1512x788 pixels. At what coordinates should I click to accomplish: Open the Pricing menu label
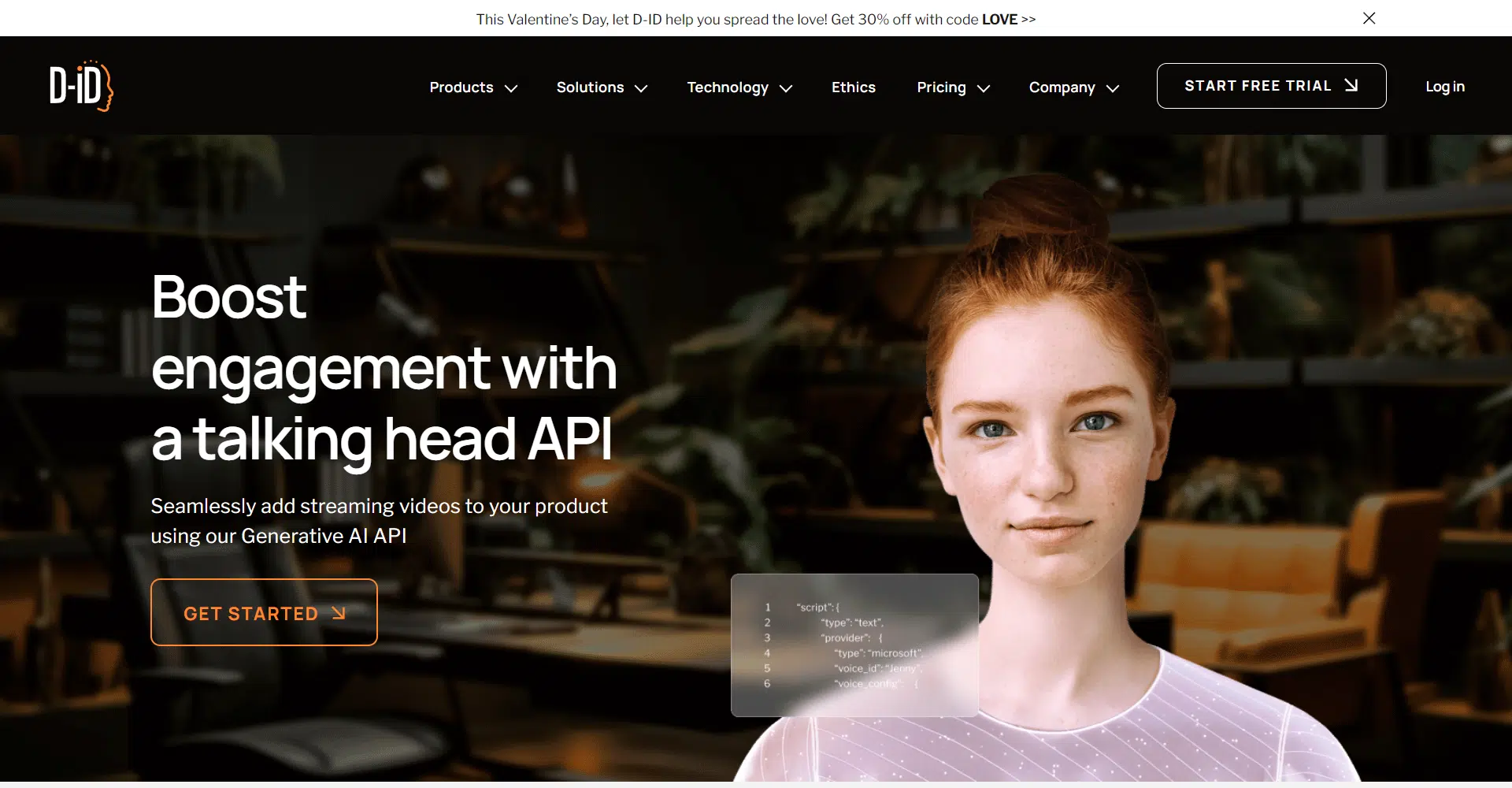(941, 87)
